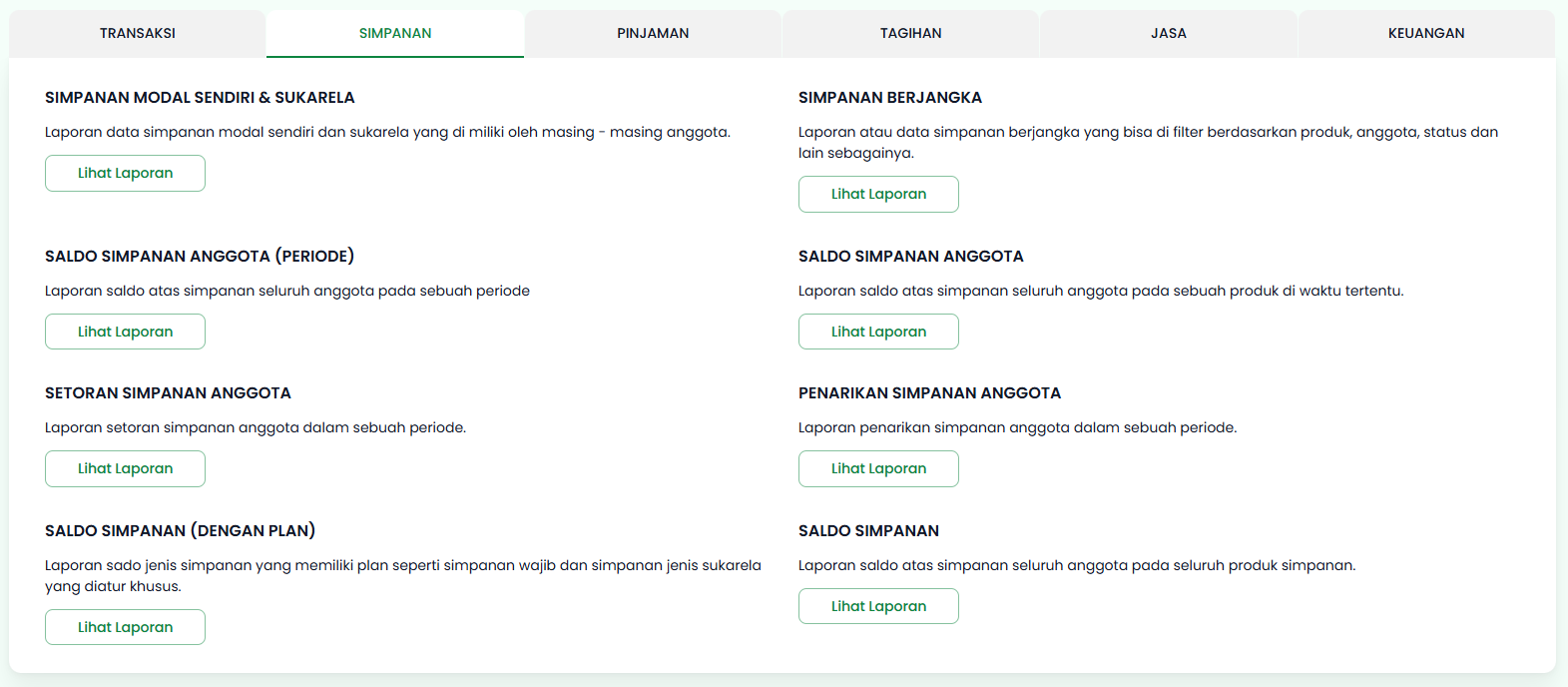View the Saldo Simpanan report
Image resolution: width=1568 pixels, height=687 pixels.
[x=878, y=605]
